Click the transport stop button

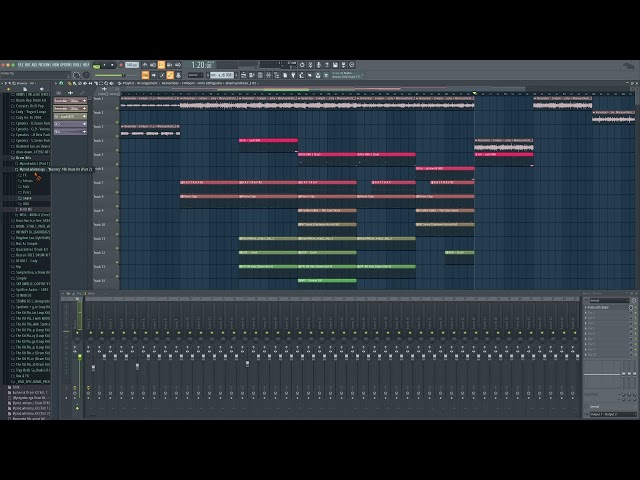pyautogui.click(x=113, y=65)
